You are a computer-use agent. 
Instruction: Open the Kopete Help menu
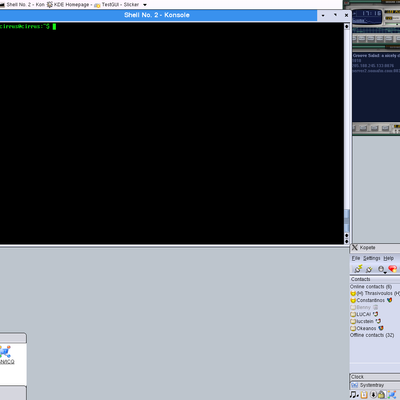pyautogui.click(x=388, y=258)
